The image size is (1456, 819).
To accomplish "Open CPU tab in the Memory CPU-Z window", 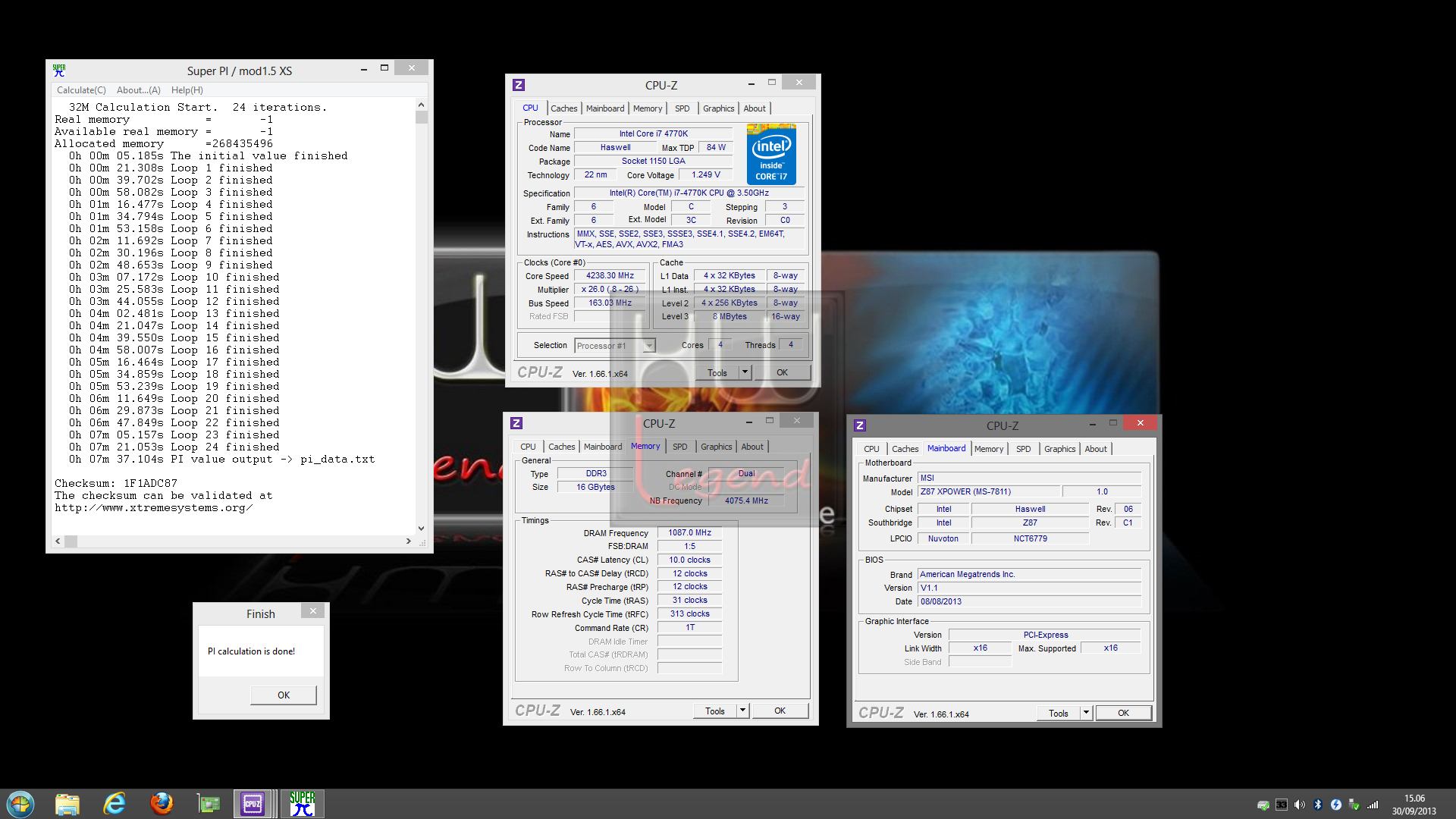I will coord(528,447).
